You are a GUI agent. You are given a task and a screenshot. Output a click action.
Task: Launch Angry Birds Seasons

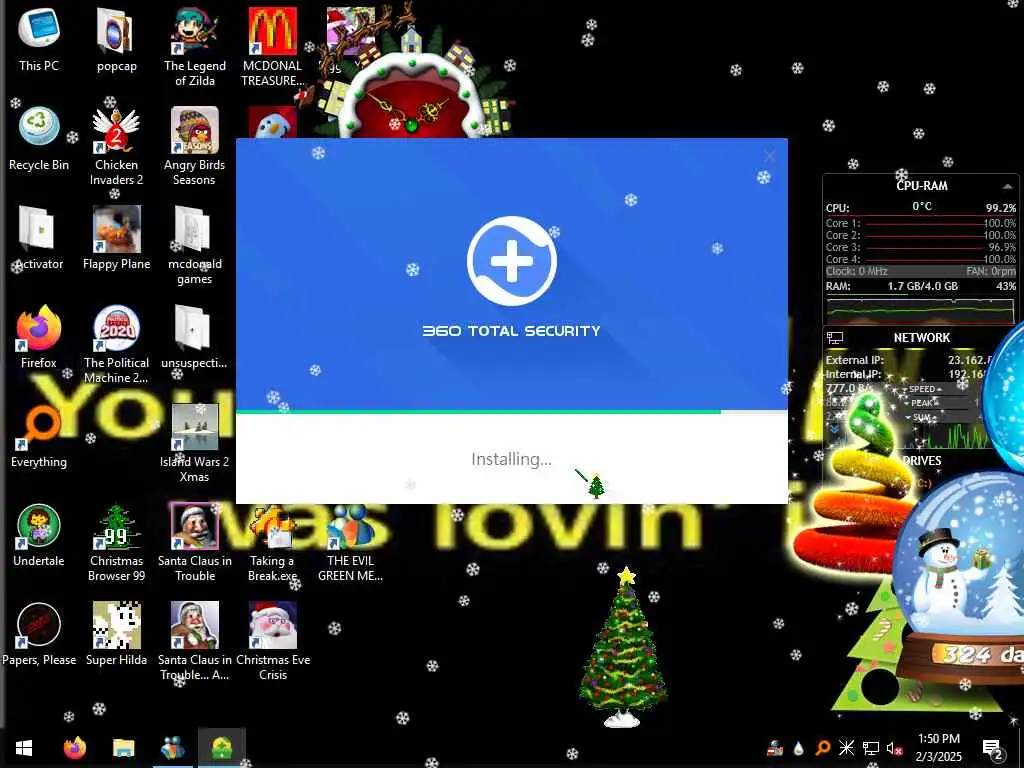pyautogui.click(x=195, y=145)
